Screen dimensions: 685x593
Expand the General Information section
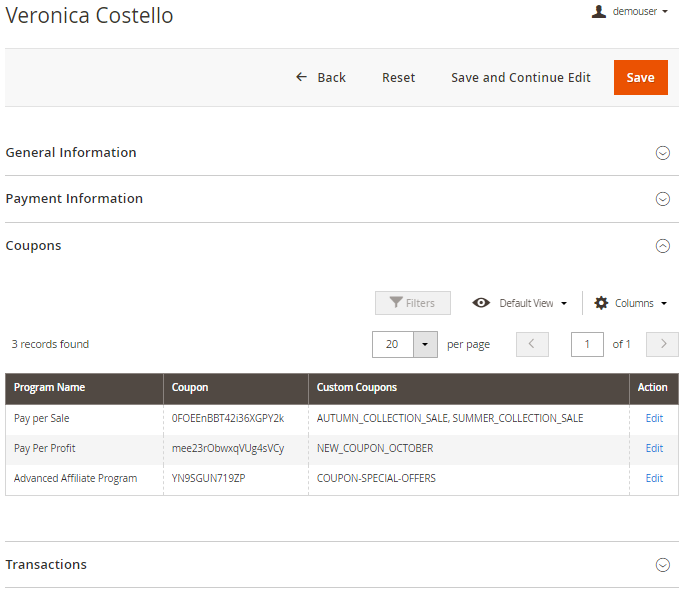pyautogui.click(x=662, y=153)
